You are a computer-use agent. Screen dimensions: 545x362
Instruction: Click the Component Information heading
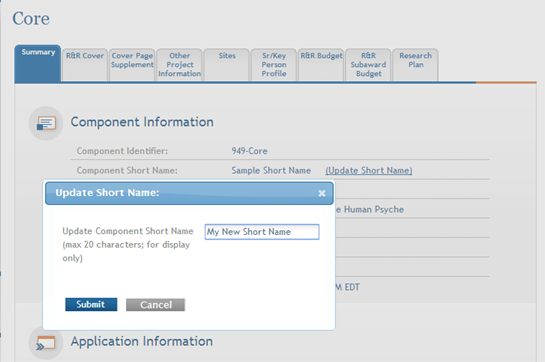142,122
